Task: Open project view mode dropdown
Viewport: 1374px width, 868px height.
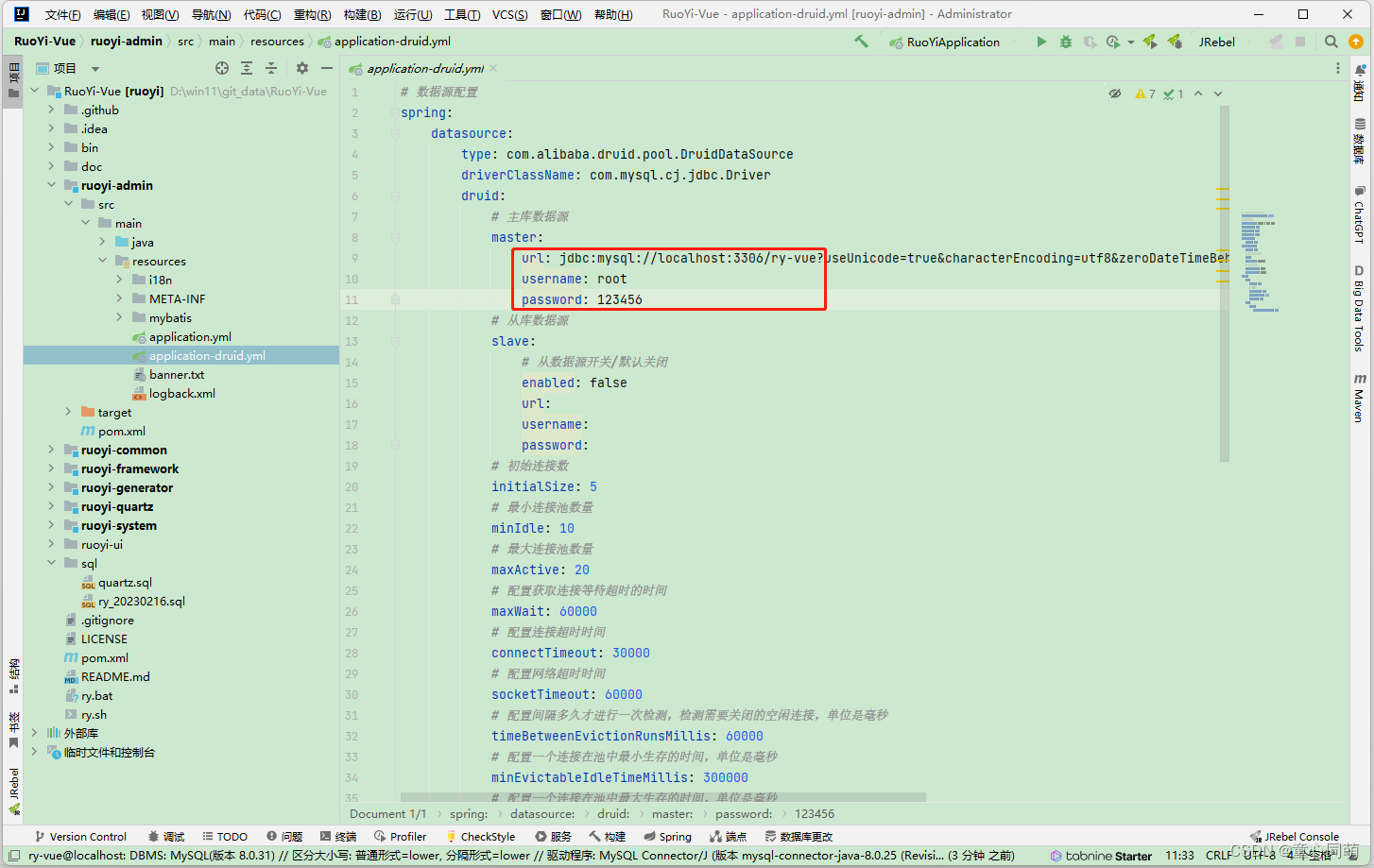Action: pyautogui.click(x=95, y=69)
